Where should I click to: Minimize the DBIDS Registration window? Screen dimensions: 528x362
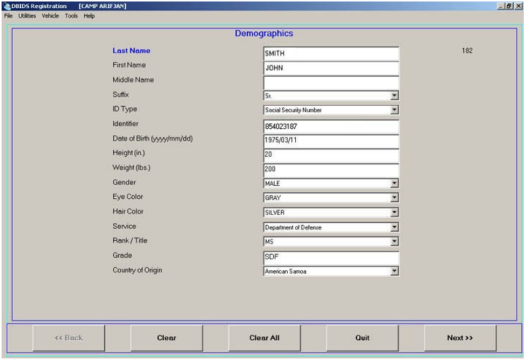coord(501,6)
